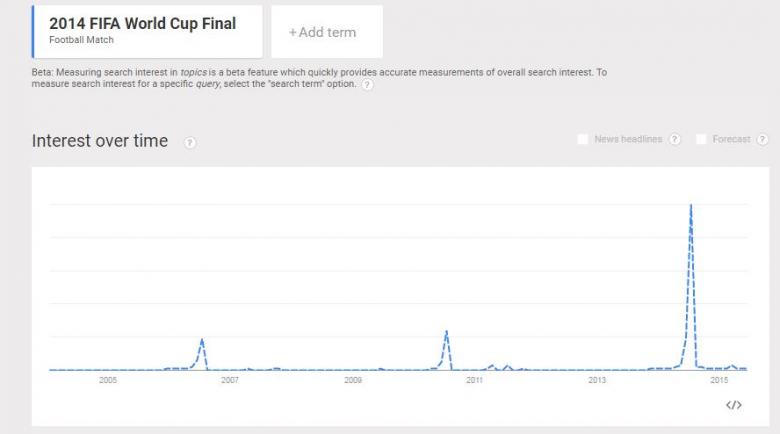Click the 2007 axis label
The height and width of the screenshot is (434, 780).
(x=230, y=380)
